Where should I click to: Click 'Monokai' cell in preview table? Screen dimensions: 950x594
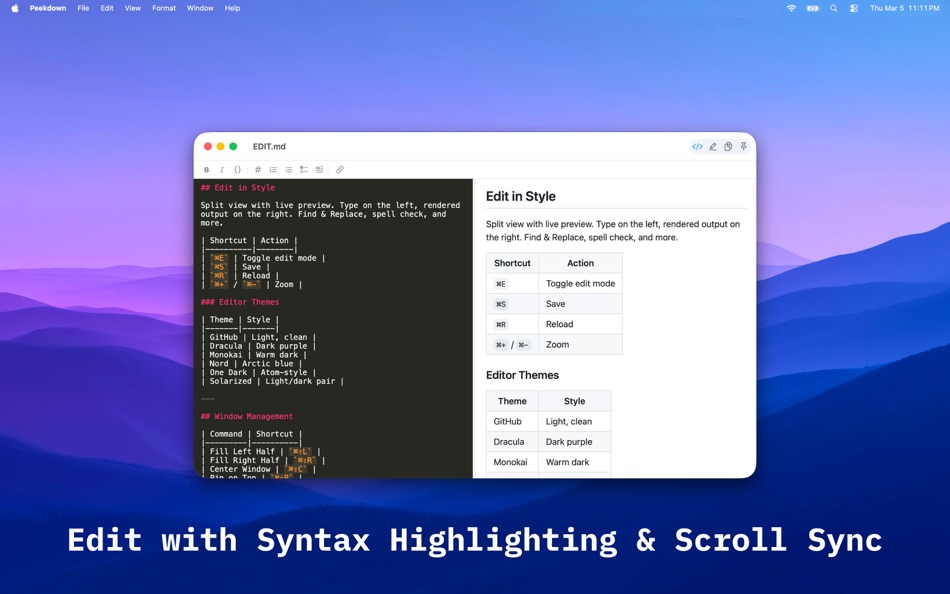pos(510,462)
